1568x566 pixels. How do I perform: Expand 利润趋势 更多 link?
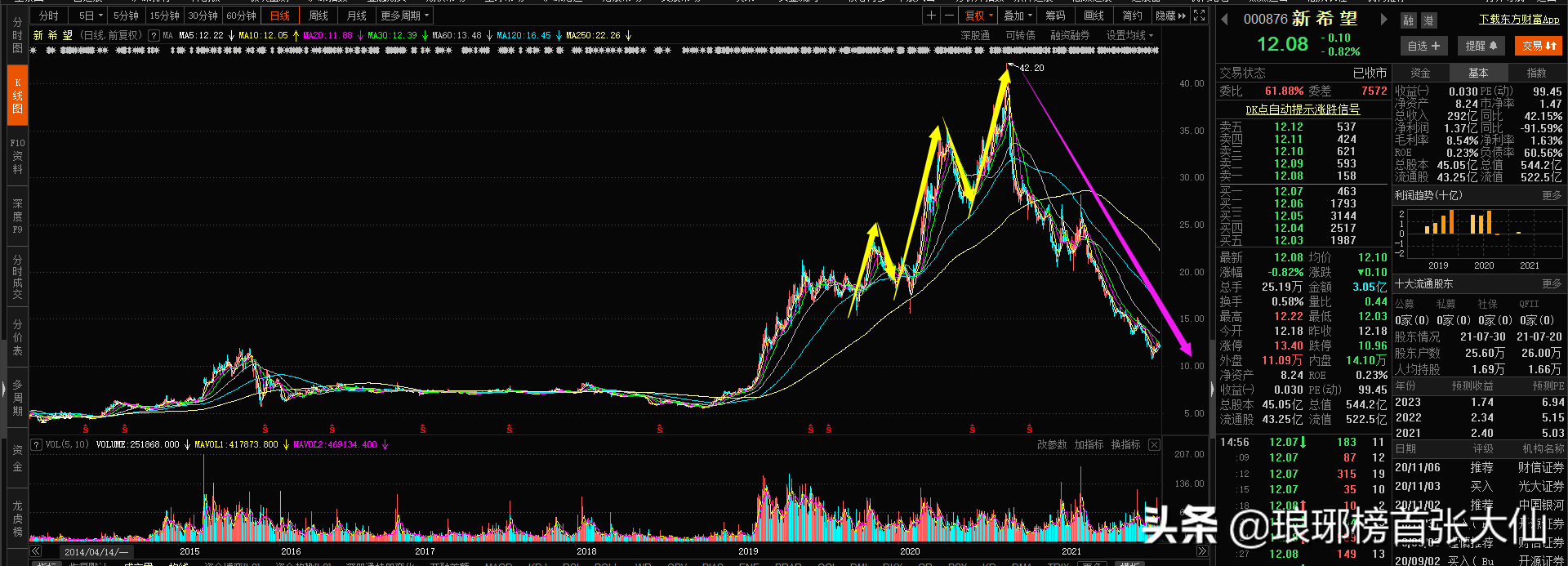click(1552, 196)
